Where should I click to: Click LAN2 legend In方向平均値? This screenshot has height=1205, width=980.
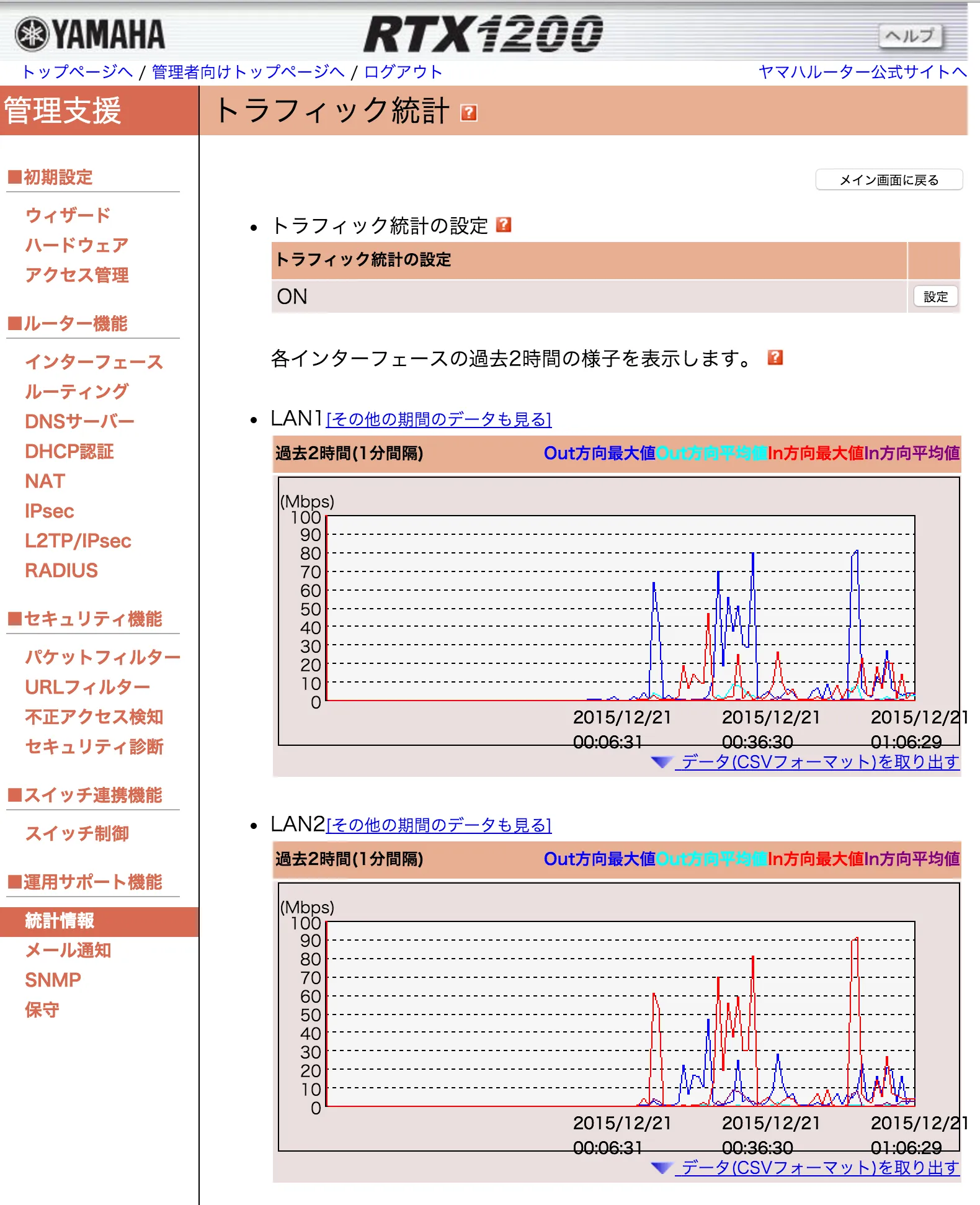[x=912, y=859]
